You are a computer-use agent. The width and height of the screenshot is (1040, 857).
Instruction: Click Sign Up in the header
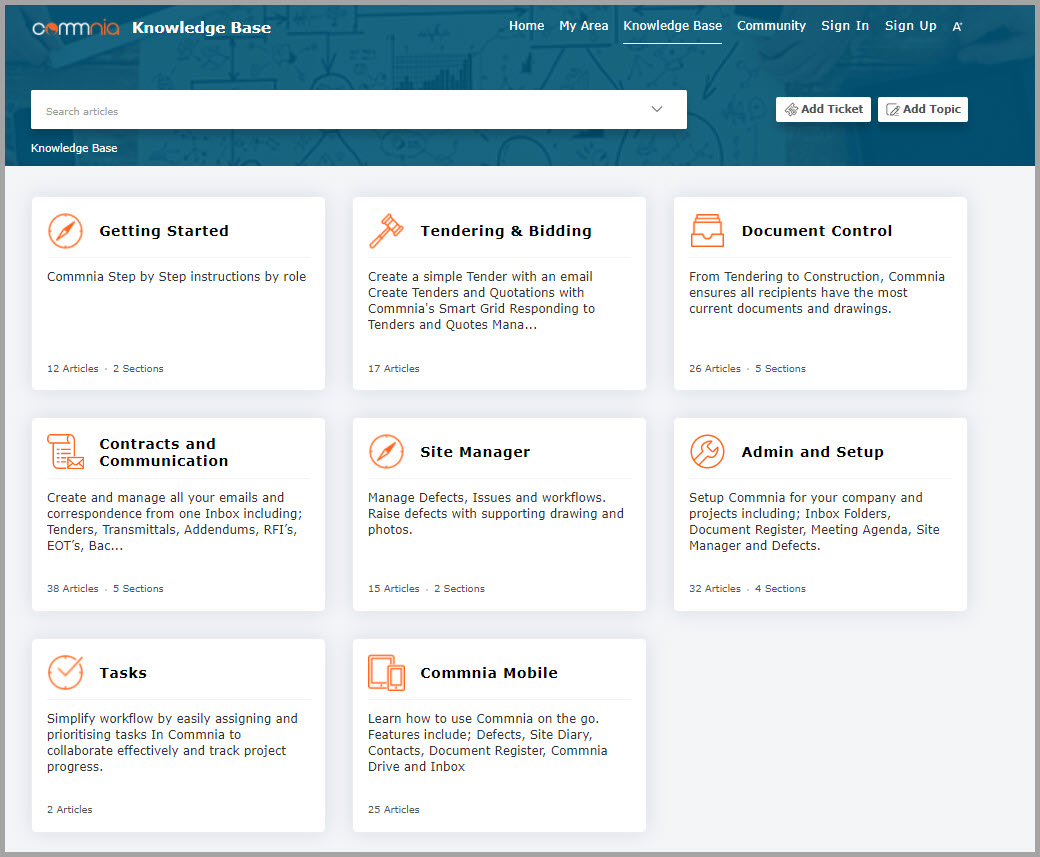[x=911, y=26]
